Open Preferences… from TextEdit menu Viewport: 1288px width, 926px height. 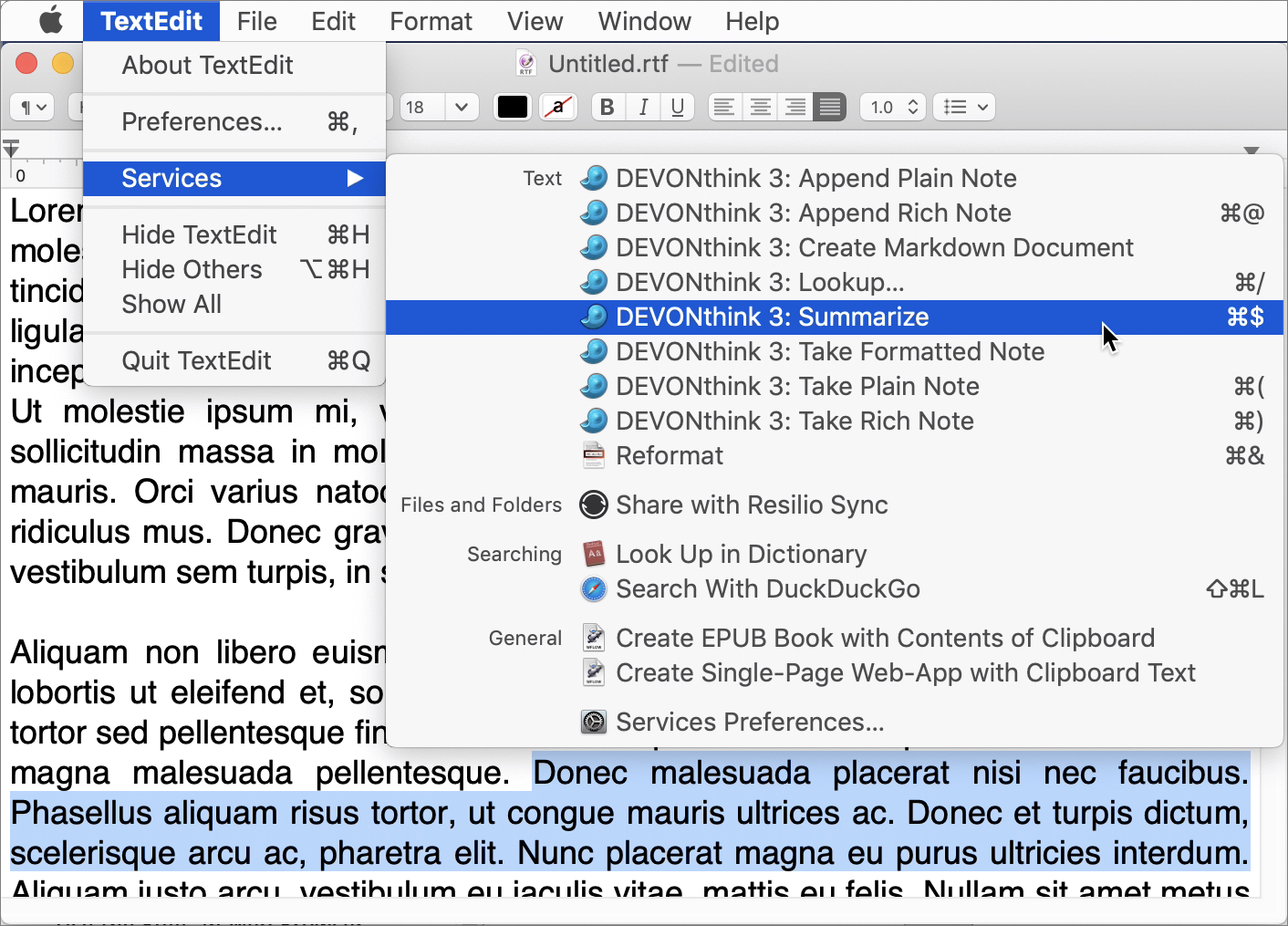234,121
